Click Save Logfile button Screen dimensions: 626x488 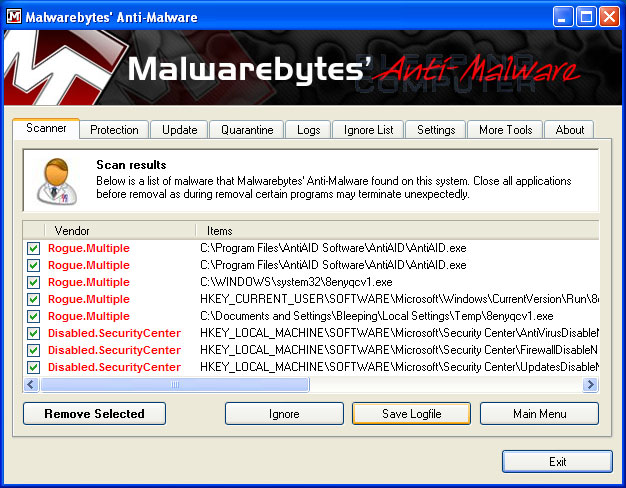(412, 413)
